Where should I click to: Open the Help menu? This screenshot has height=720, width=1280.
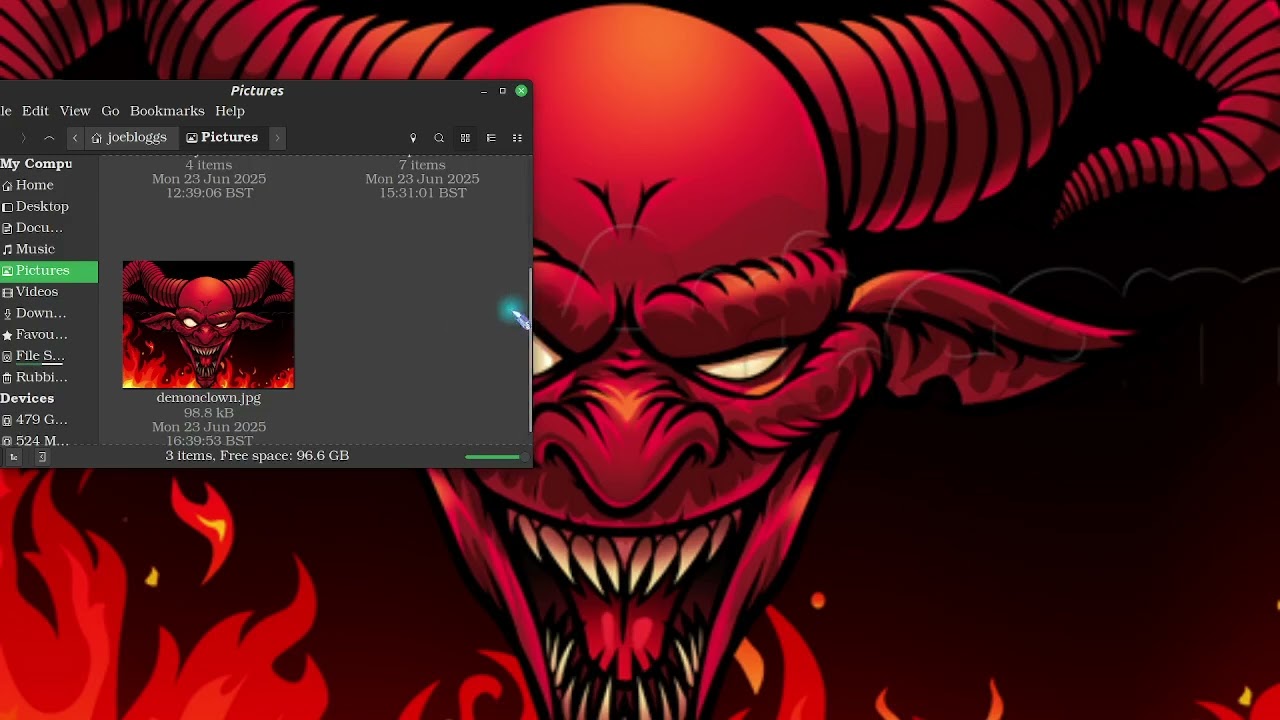[x=230, y=111]
